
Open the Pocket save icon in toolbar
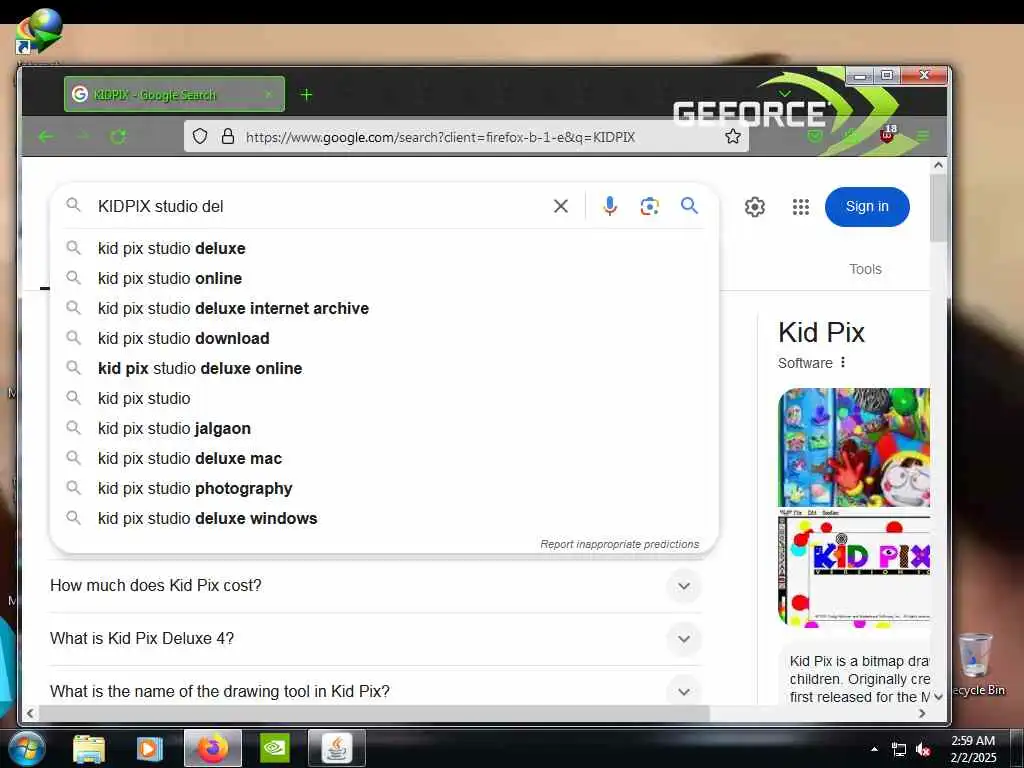coord(814,136)
